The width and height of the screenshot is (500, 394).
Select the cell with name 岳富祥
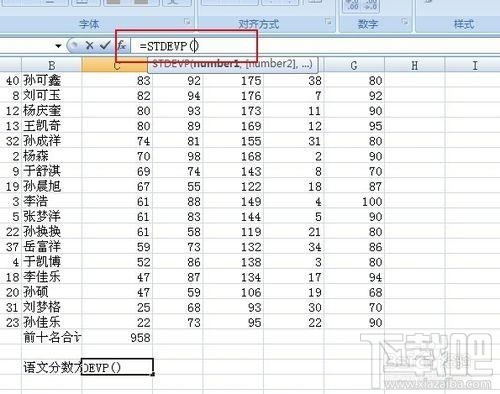[51, 247]
